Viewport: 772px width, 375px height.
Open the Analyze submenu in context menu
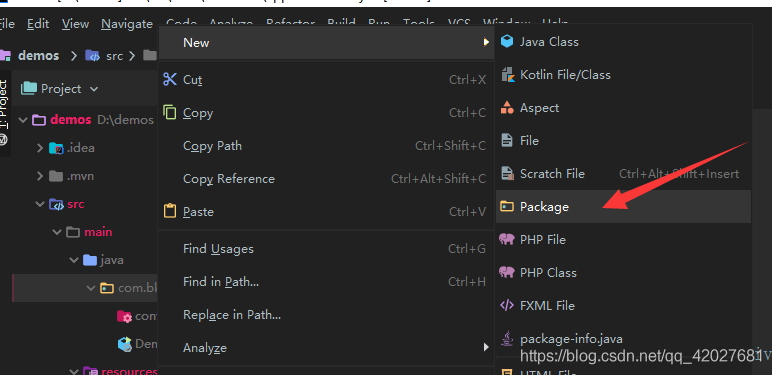tap(326, 348)
